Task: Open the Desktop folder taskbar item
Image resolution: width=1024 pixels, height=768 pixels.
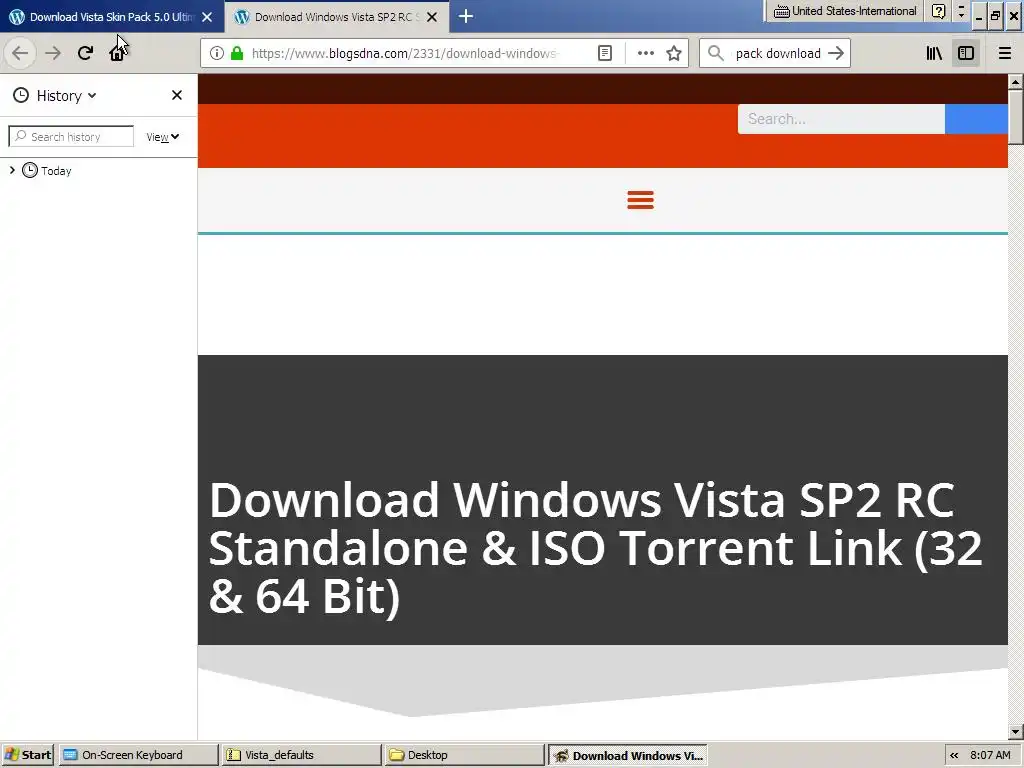Action: coord(464,755)
